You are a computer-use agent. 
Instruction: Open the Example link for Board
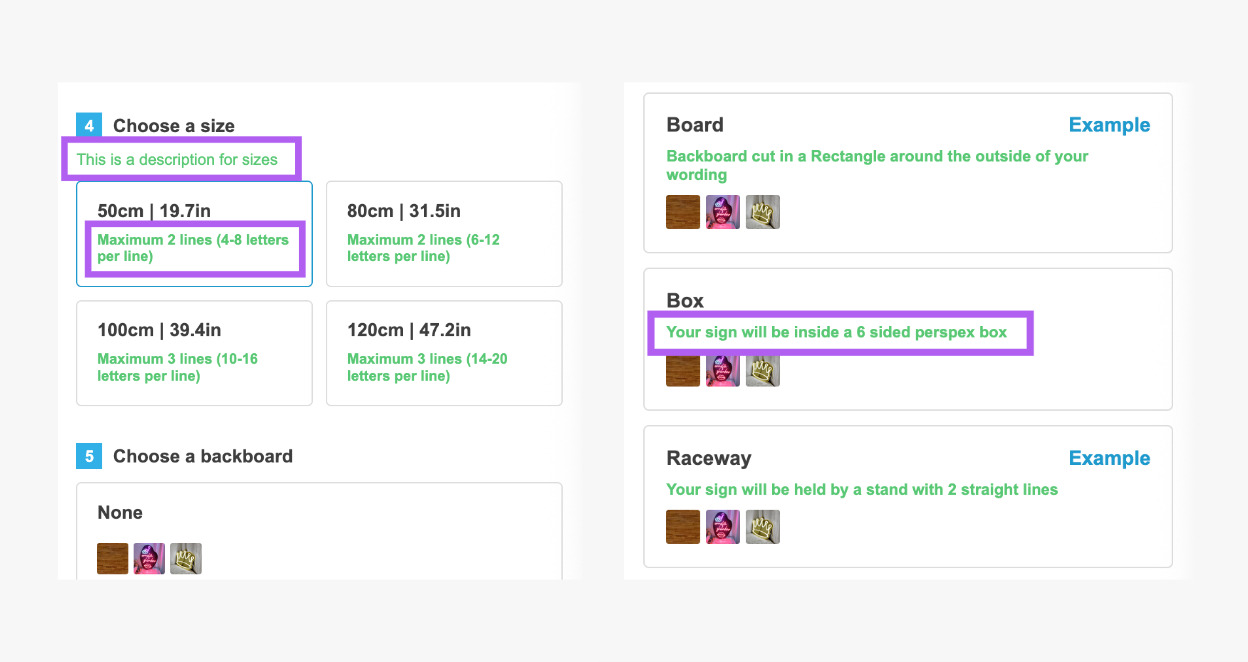(1109, 125)
